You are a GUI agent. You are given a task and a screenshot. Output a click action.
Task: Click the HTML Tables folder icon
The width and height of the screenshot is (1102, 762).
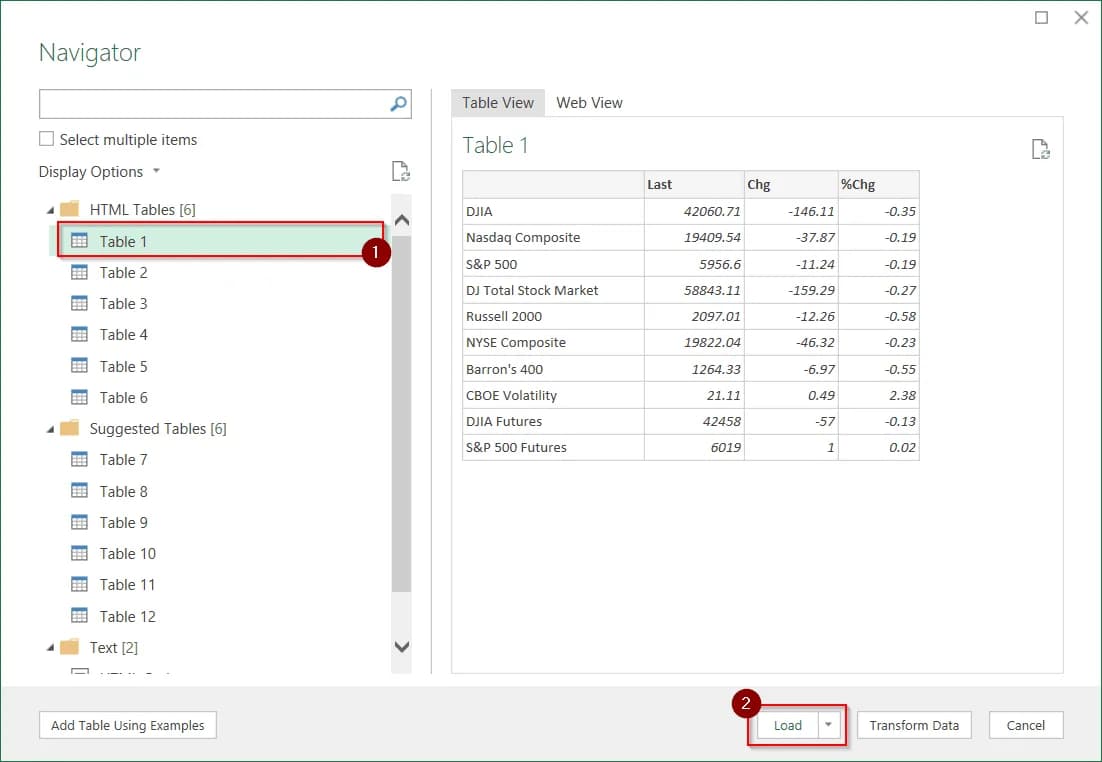[70, 209]
